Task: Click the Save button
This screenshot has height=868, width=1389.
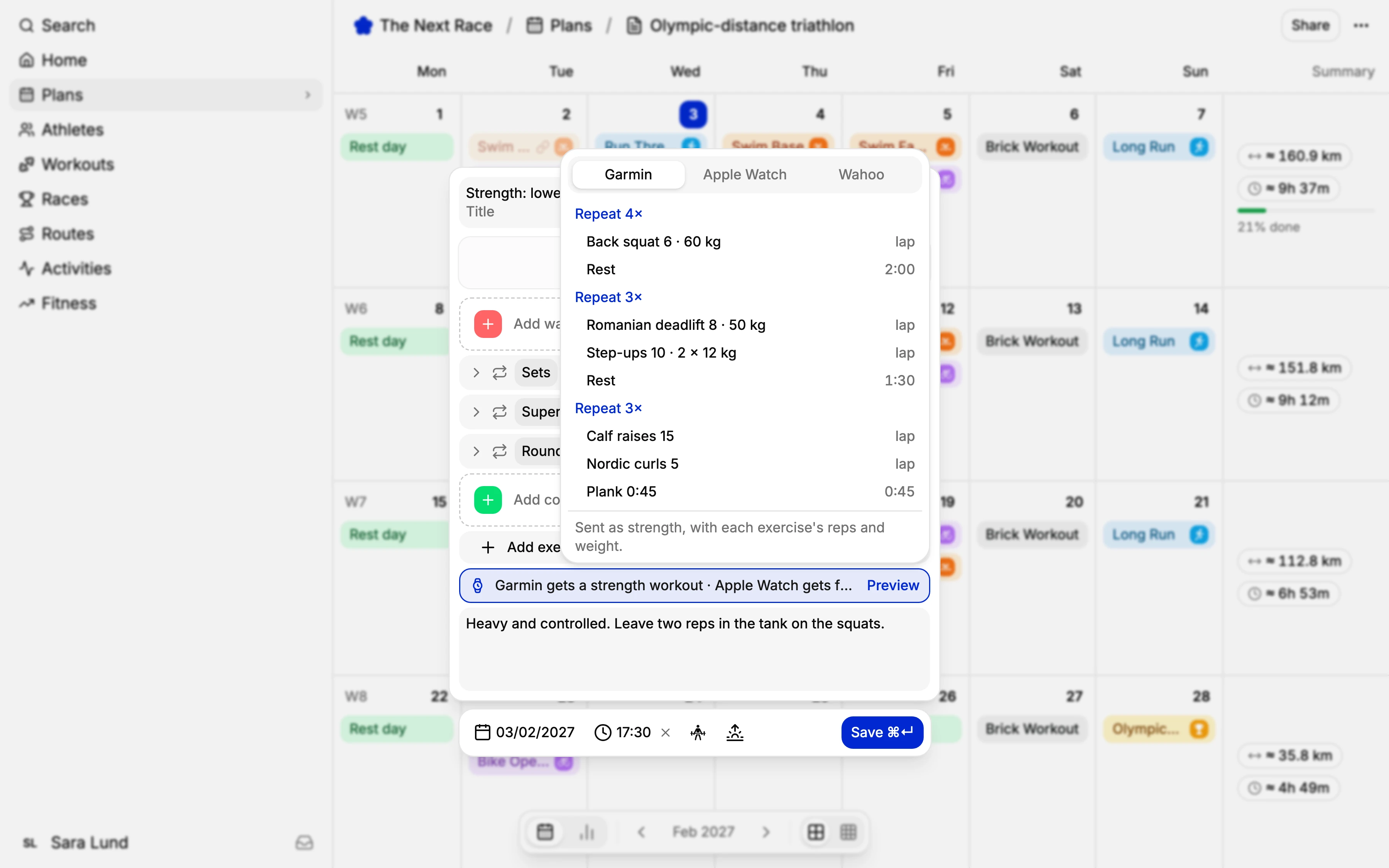Action: point(882,733)
